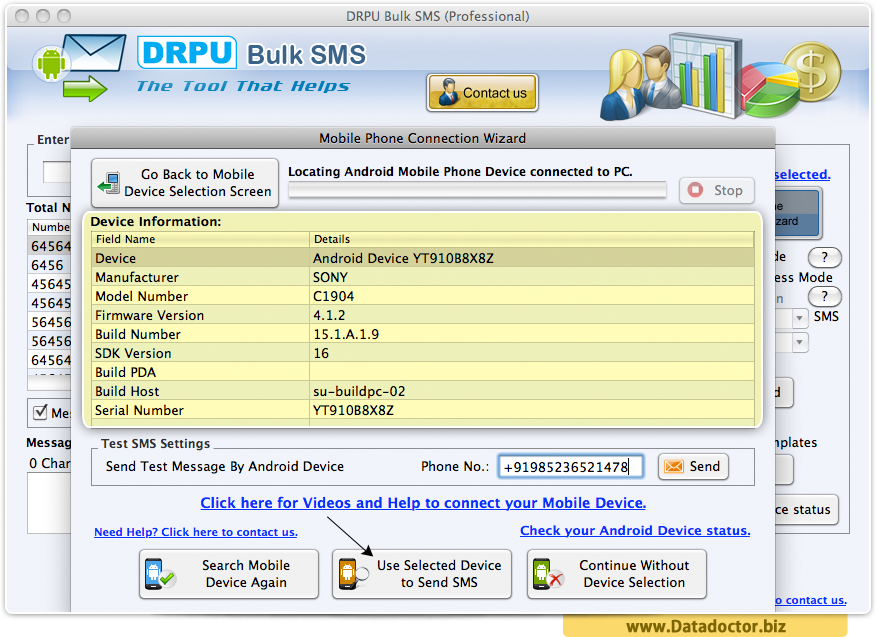The width and height of the screenshot is (876, 637).
Task: Click Continue Without Device Selection red-X phone icon
Action: coord(548,573)
